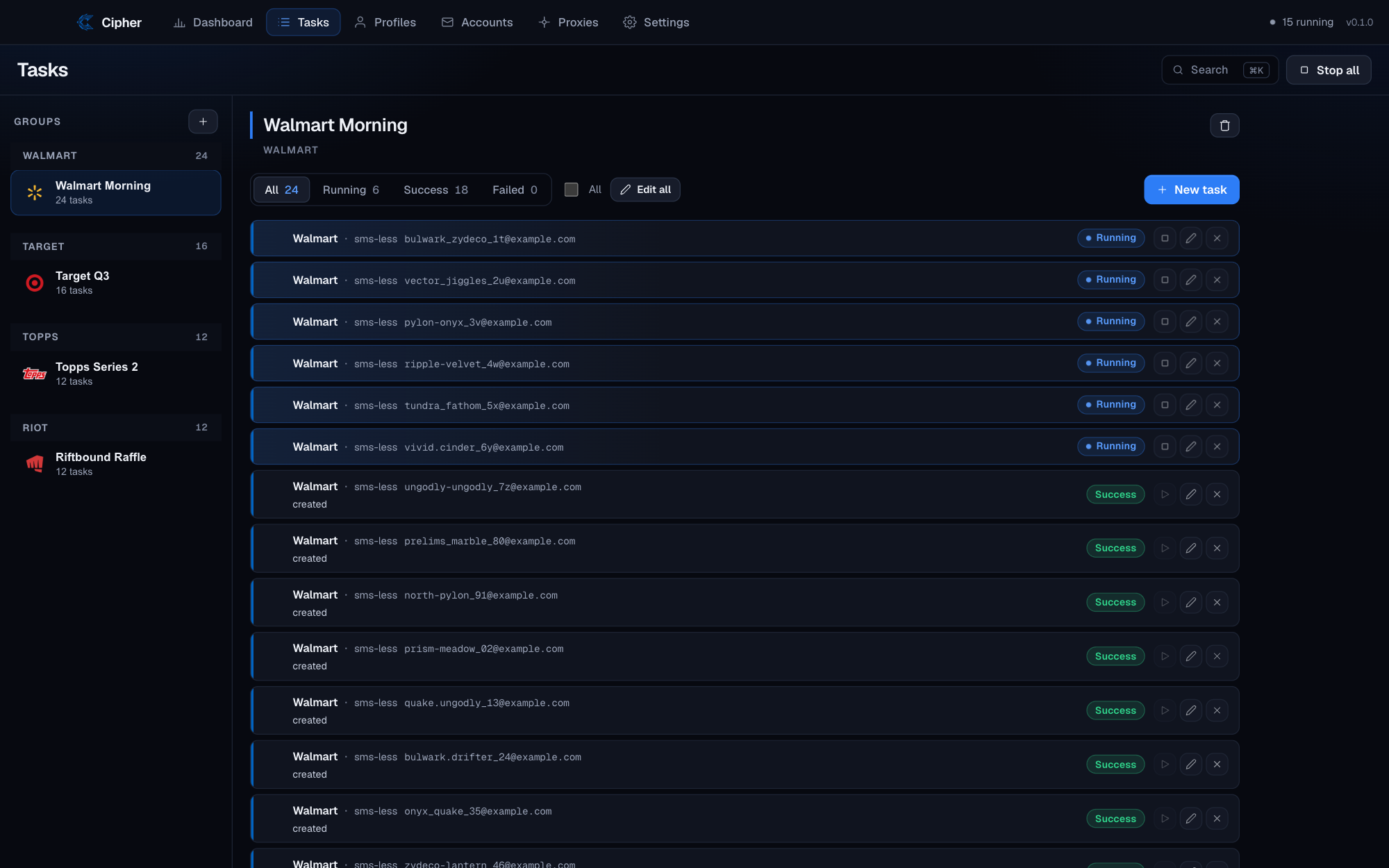Remove the north-pylon_91 task

coord(1217,602)
